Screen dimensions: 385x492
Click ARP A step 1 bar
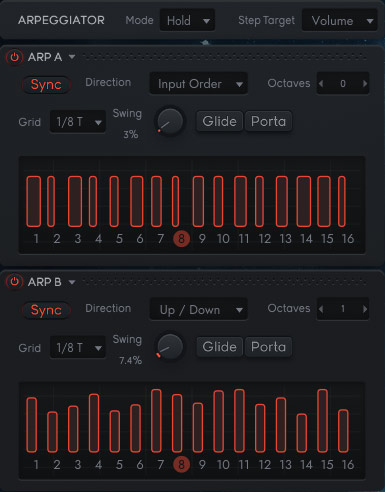34,201
